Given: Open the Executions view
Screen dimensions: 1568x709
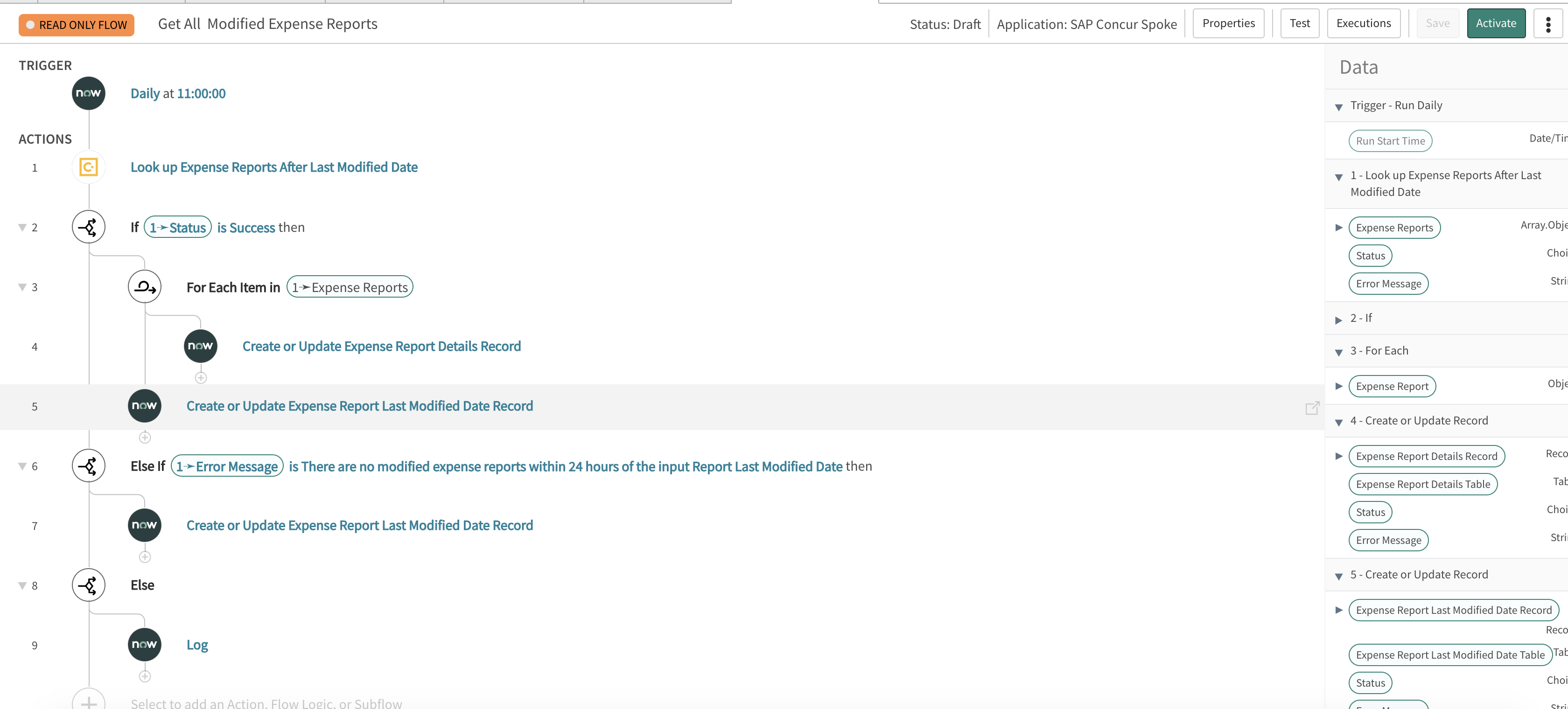Looking at the screenshot, I should tap(1363, 24).
